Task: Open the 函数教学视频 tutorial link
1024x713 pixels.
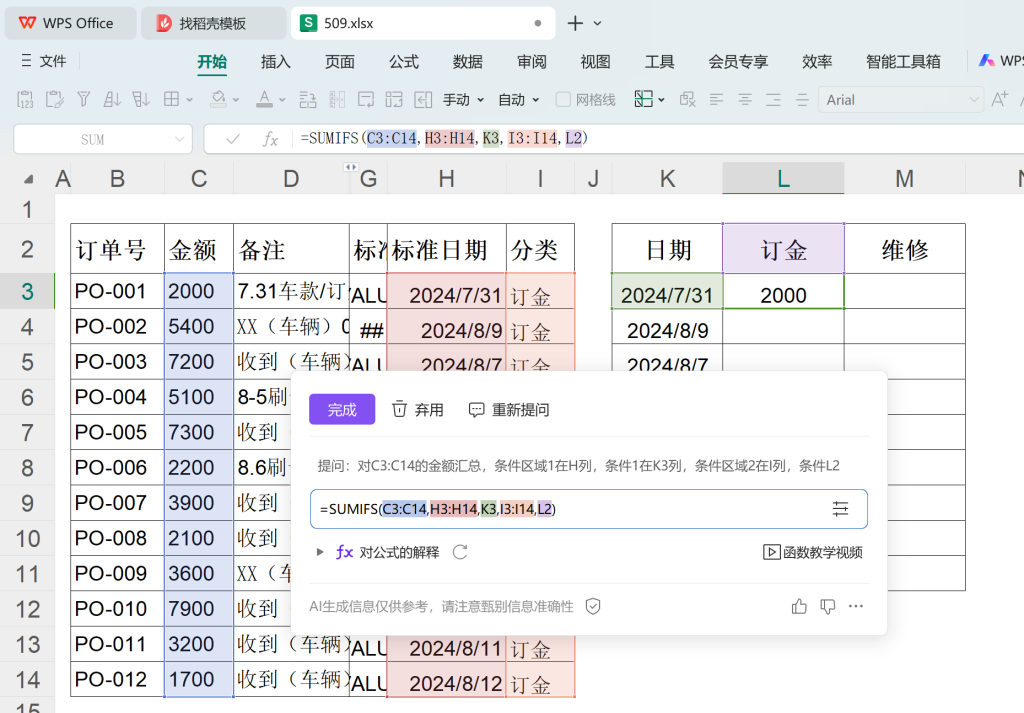Action: click(813, 552)
